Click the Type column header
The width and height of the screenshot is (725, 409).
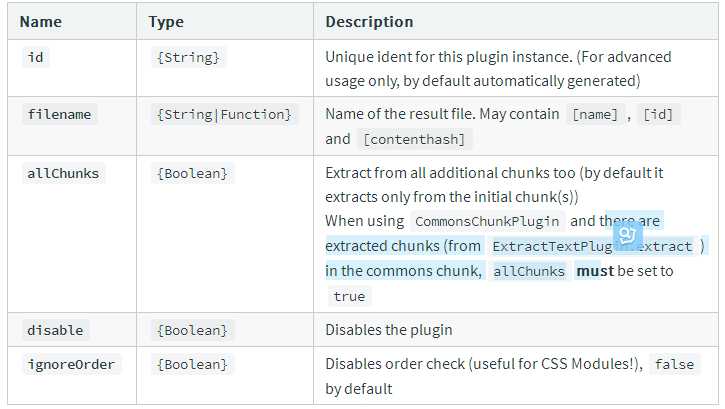pos(166,22)
